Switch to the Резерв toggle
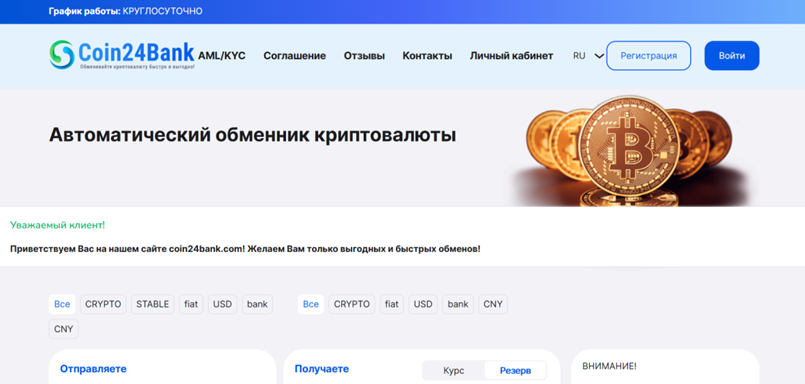The image size is (805, 384). [x=515, y=370]
